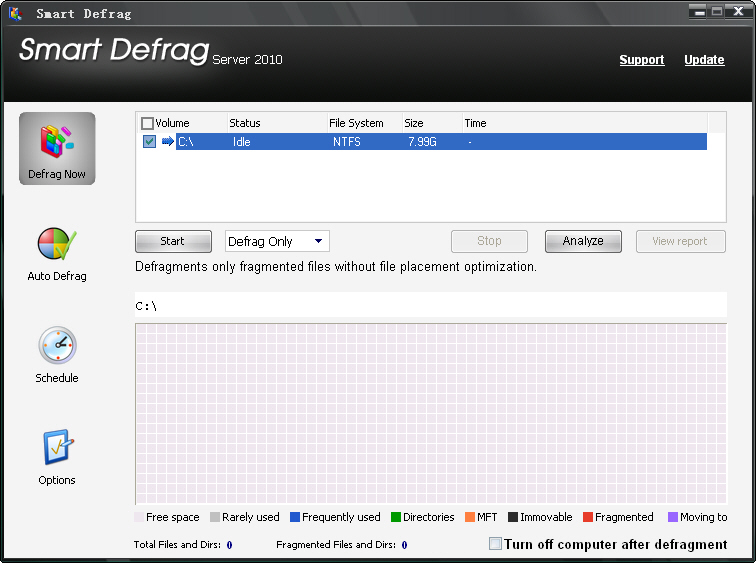
Task: Click the Fragmented red swatch
Action: (x=588, y=517)
